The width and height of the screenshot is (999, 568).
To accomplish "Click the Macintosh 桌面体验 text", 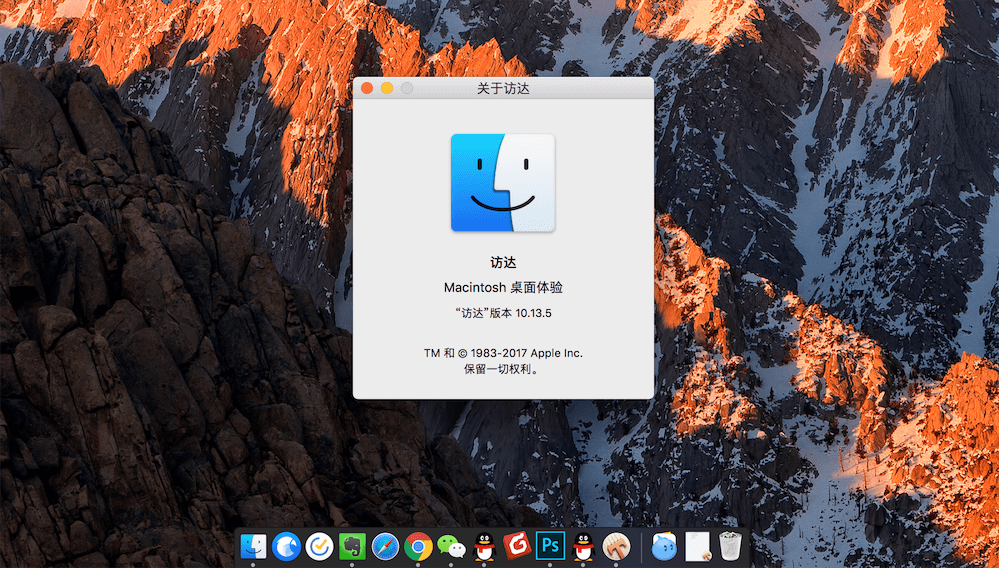I will point(503,288).
